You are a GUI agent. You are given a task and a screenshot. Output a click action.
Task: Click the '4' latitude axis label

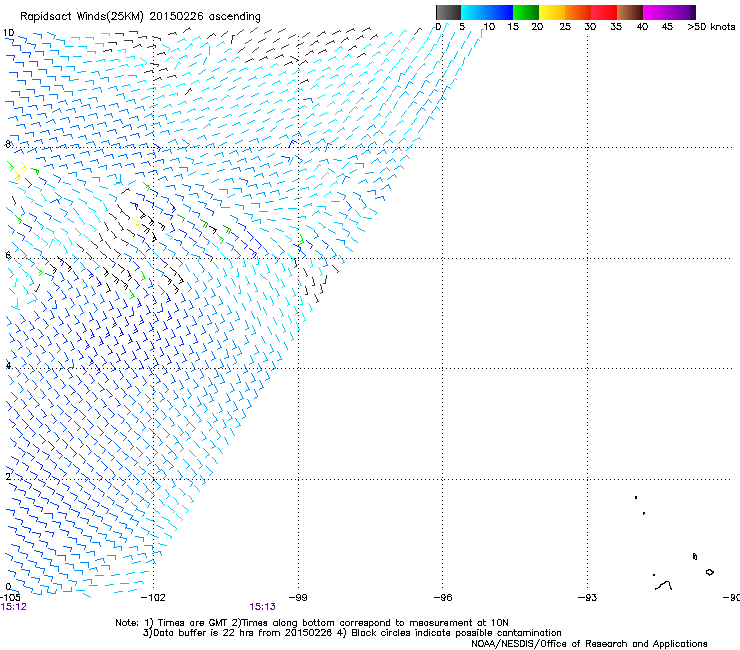click(8, 366)
